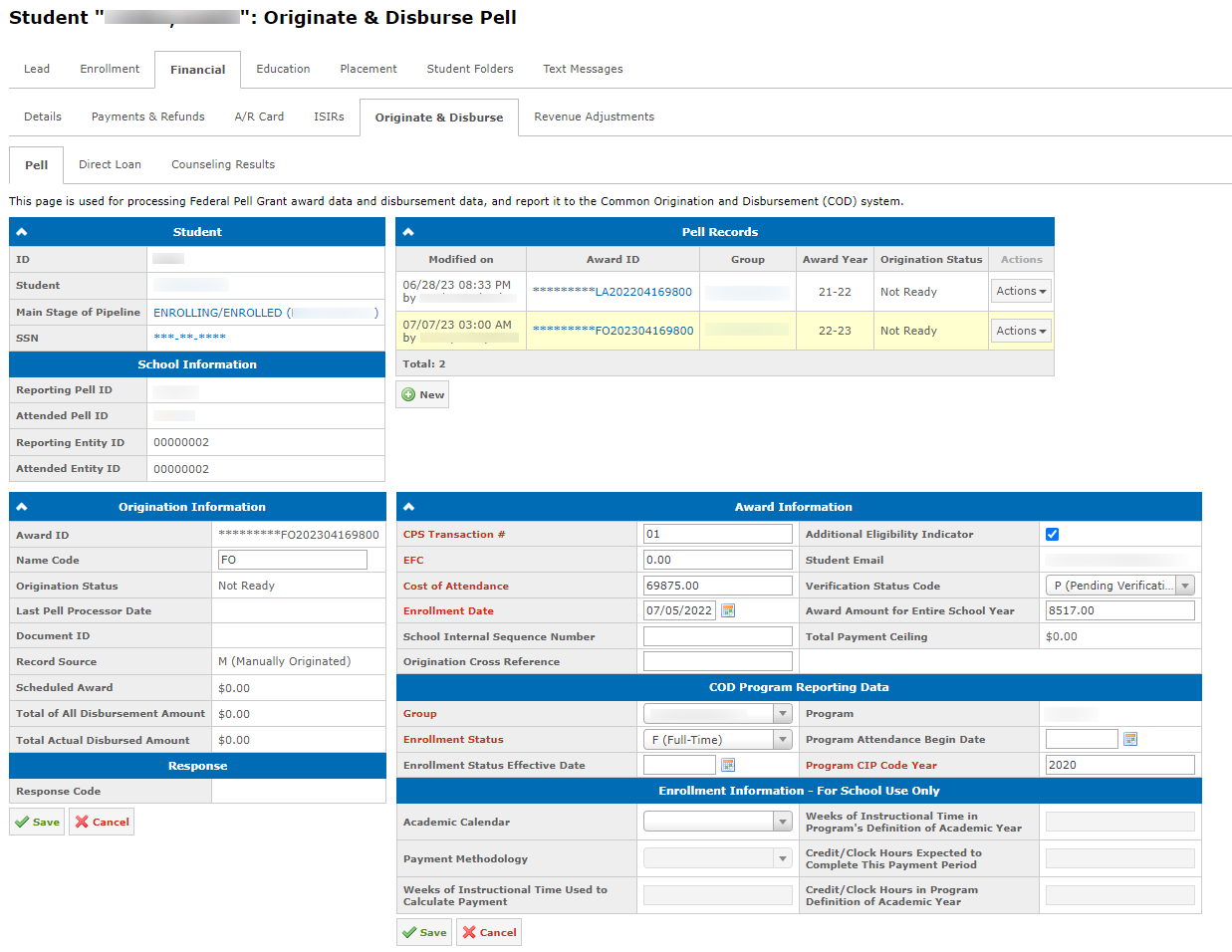The height and width of the screenshot is (952, 1232).
Task: Click the CPS Transaction # field
Action: (718, 534)
